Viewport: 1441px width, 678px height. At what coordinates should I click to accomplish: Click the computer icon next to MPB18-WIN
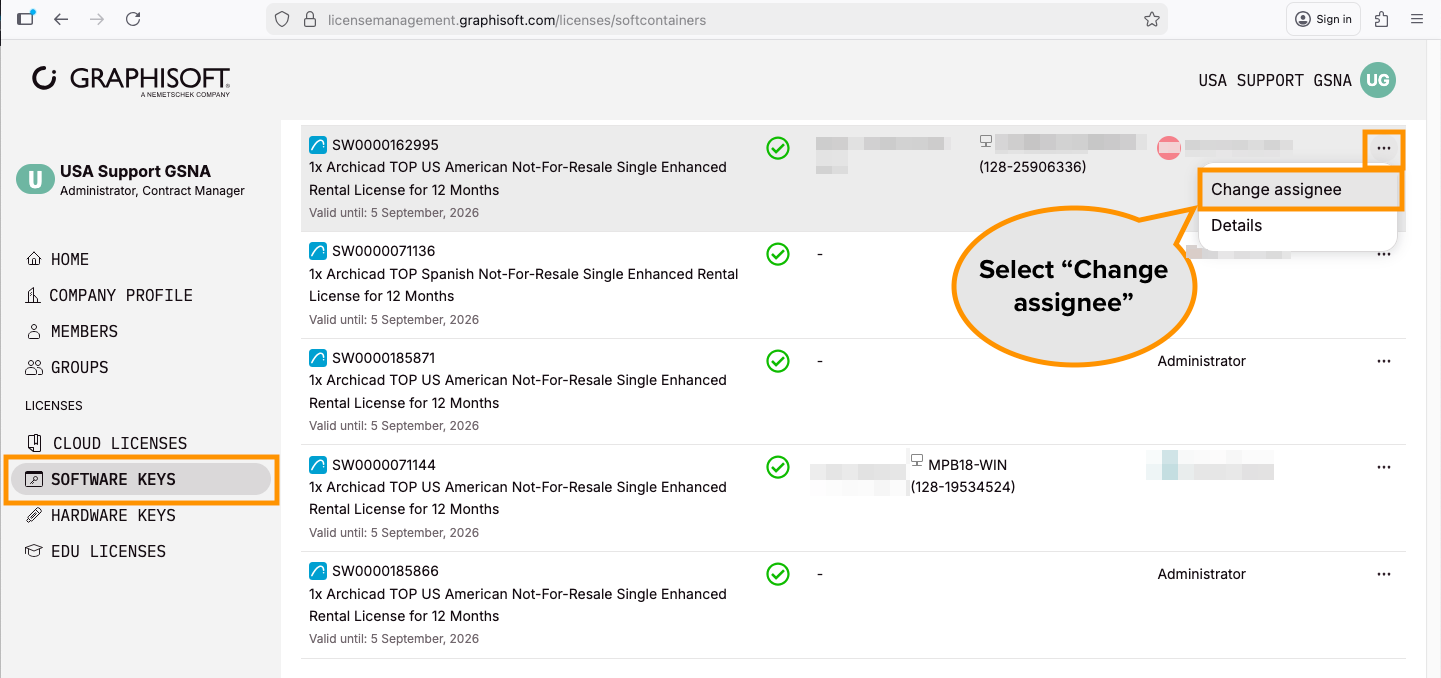pyautogui.click(x=917, y=460)
